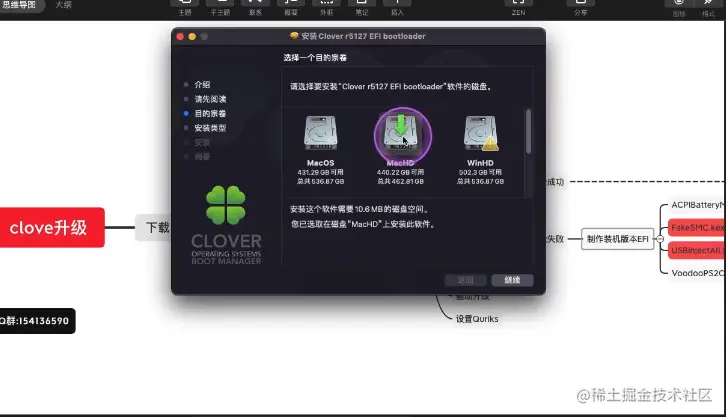Click the four-leaf Clover logo in installer
This screenshot has height=417, width=726.
[225, 205]
